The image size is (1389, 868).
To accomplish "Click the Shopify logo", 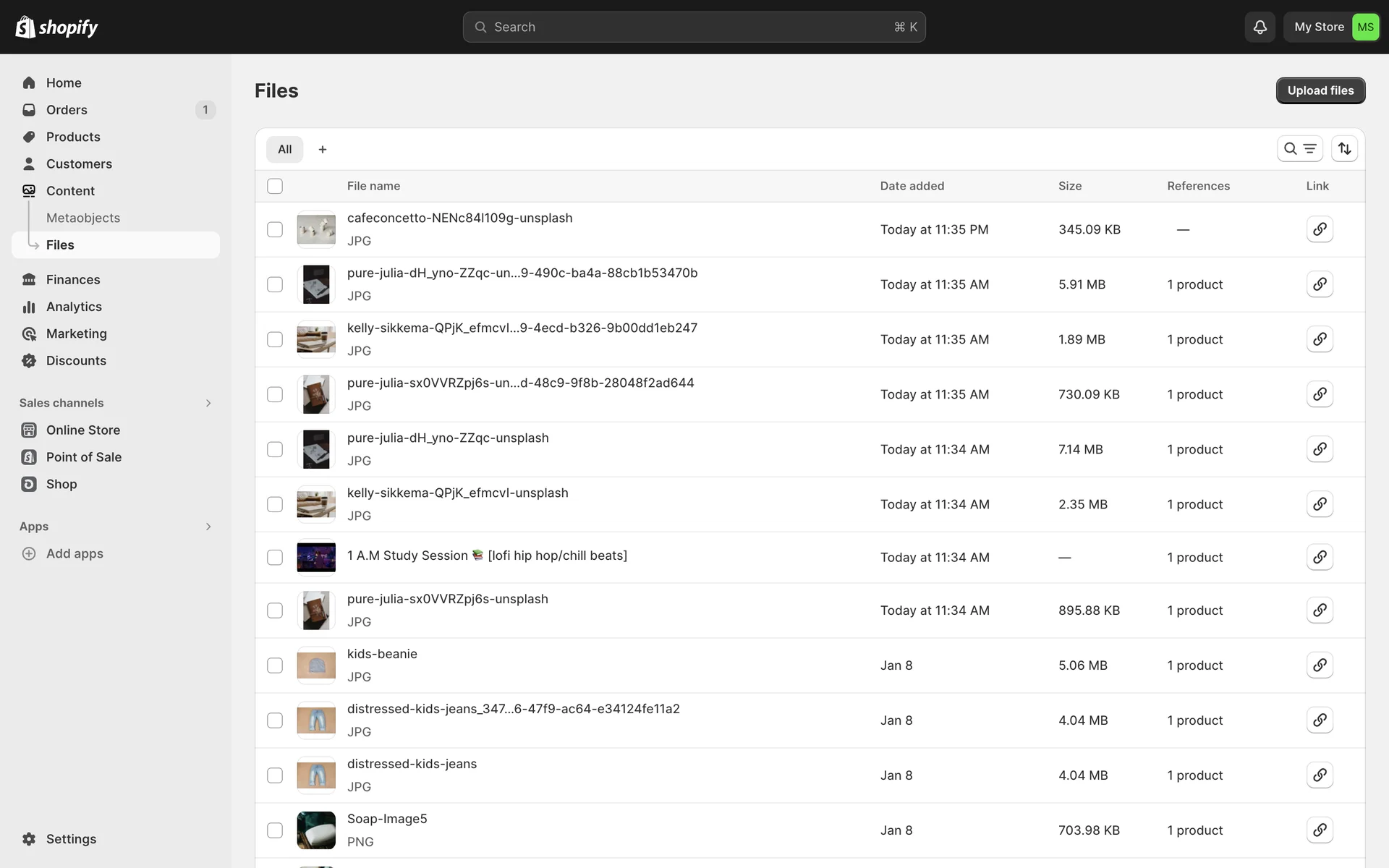I will [57, 27].
